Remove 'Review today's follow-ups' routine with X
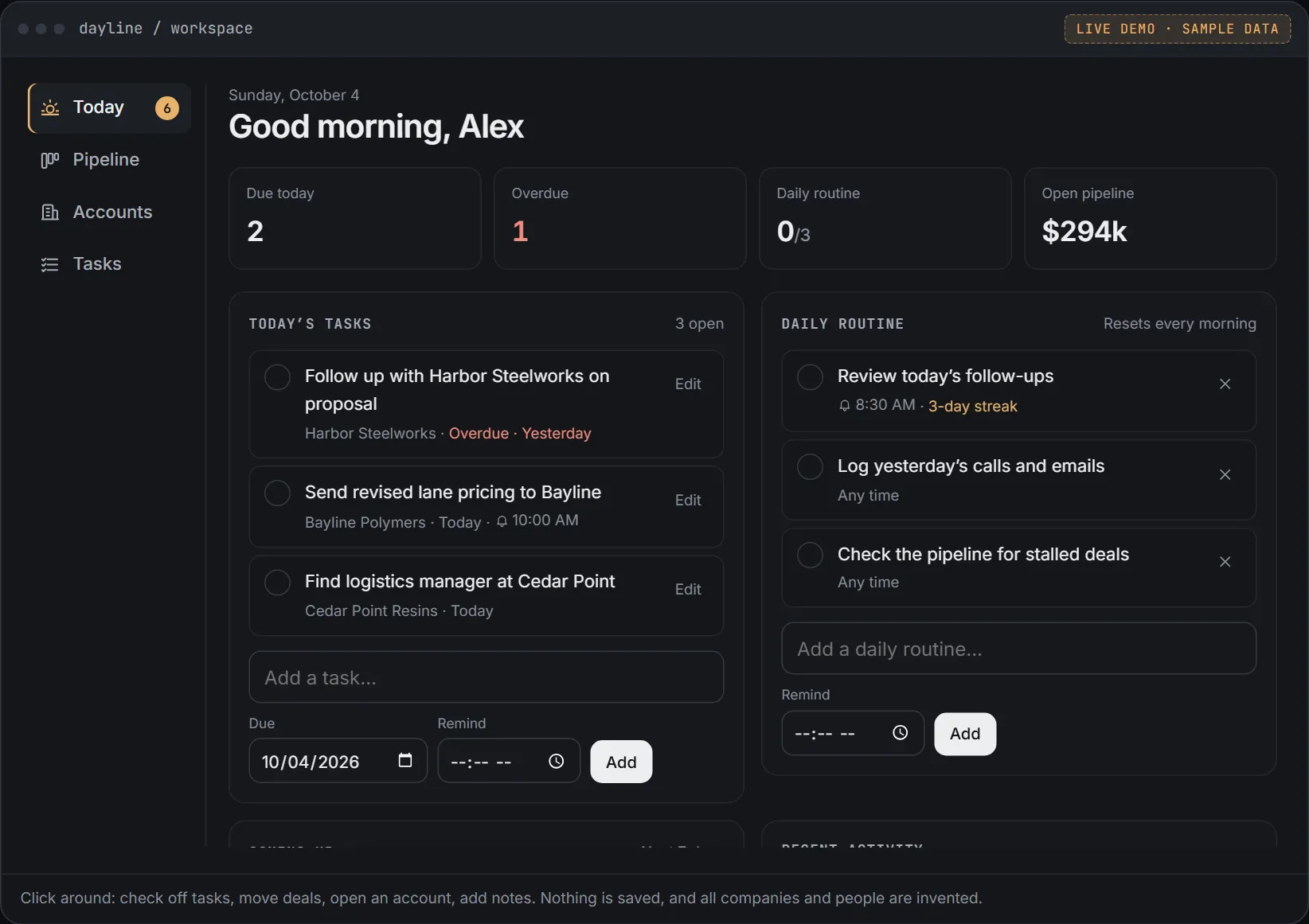The image size is (1309, 924). coord(1225,384)
